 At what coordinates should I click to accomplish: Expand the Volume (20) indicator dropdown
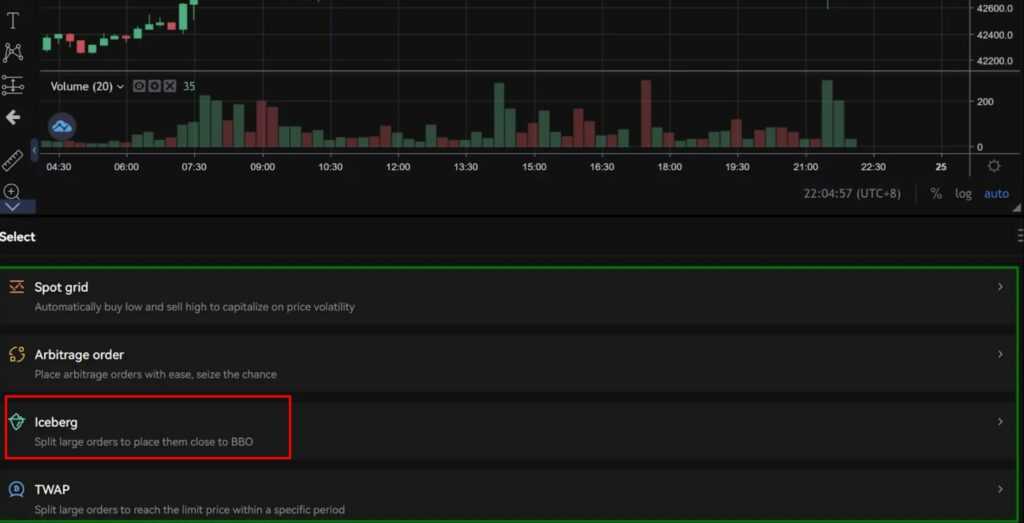[x=121, y=87]
